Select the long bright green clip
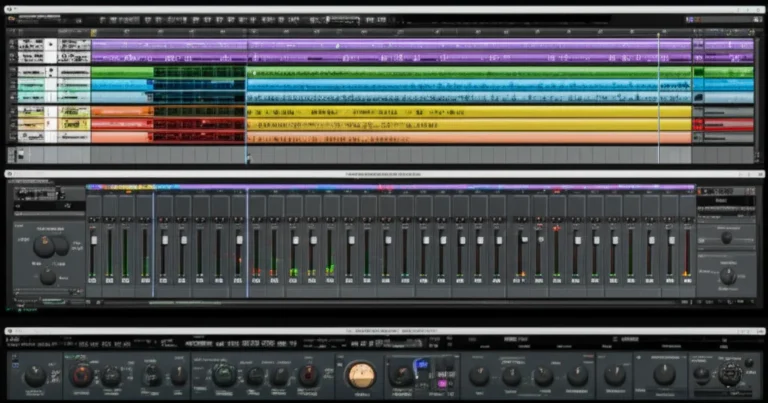 tap(469, 73)
